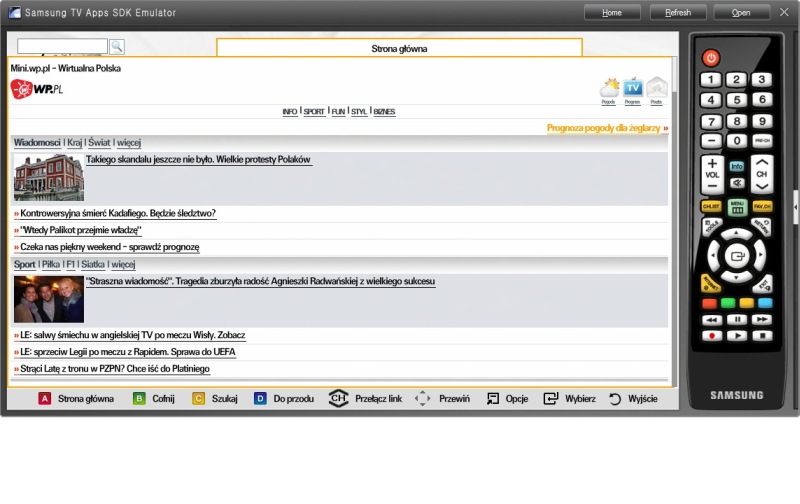The image size is (800, 504).
Task: Click the collapse arrow handle at right window edge
Action: 796,207
